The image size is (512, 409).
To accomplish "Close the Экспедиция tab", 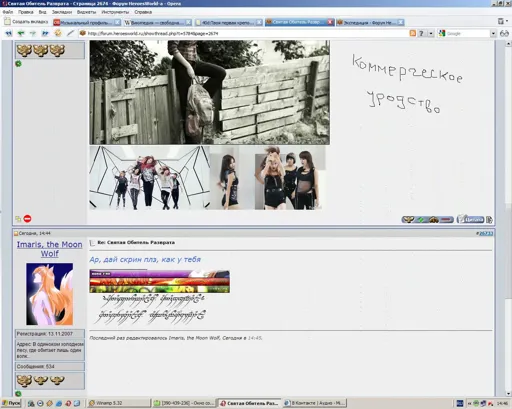I will 401,22.
